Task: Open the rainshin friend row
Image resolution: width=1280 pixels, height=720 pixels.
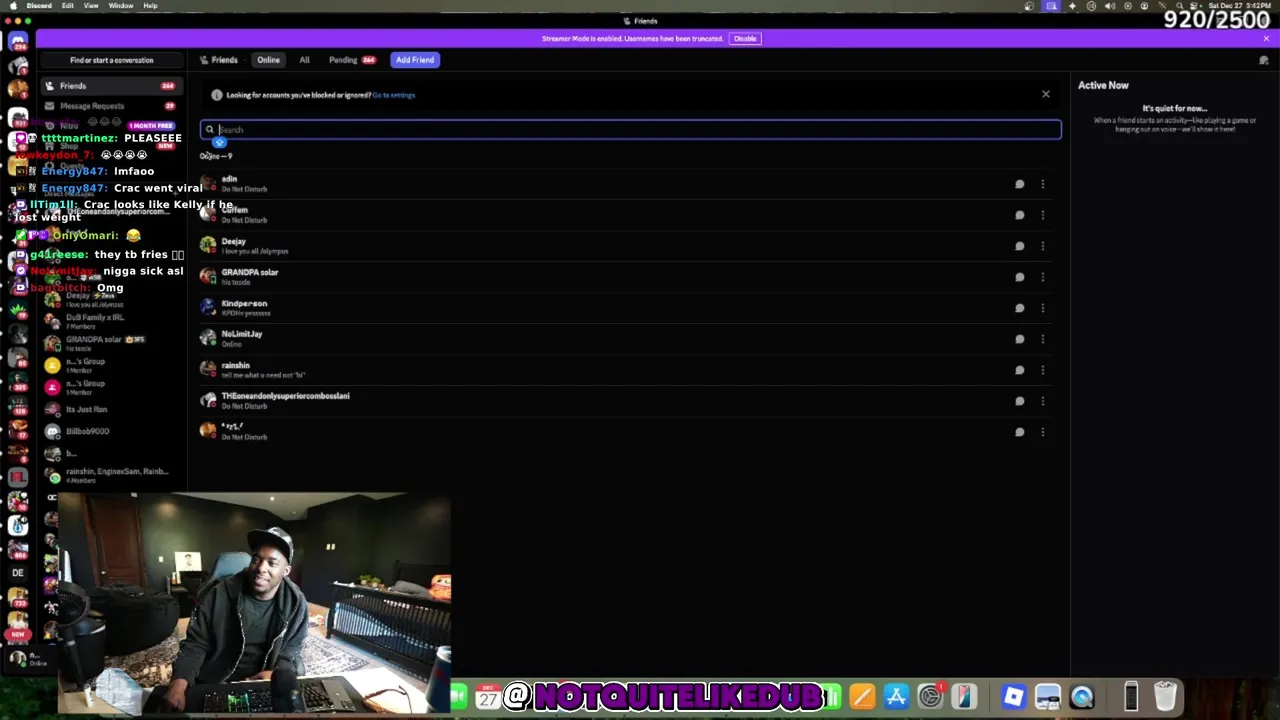Action: click(627, 370)
